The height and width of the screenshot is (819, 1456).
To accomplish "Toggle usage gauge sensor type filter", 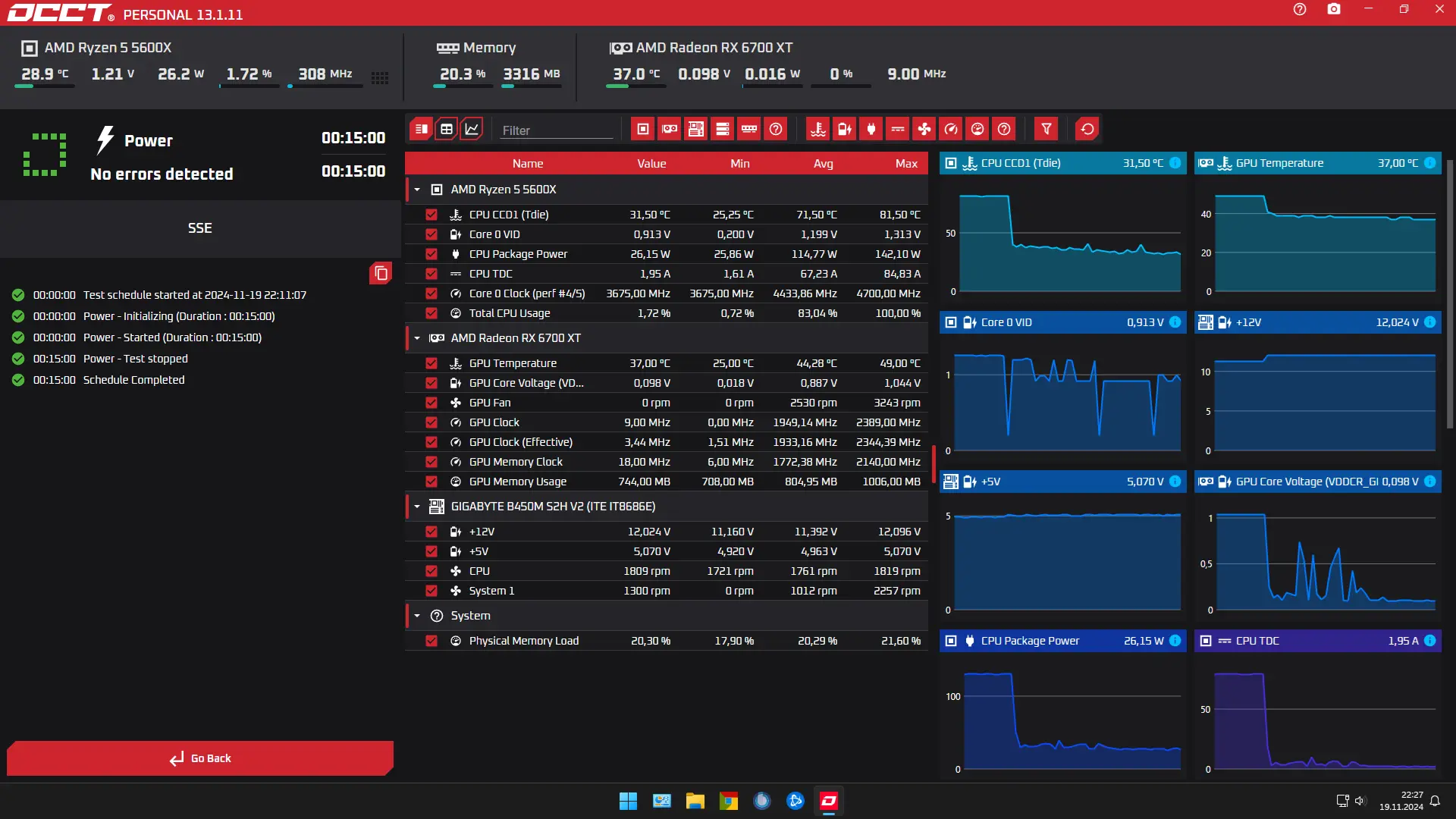I will [977, 129].
